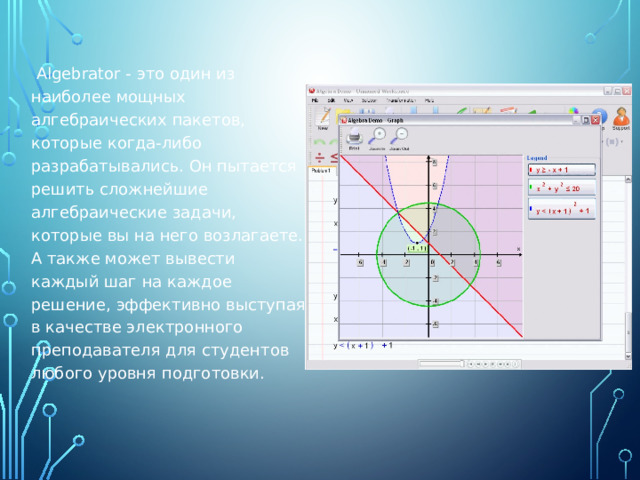Viewport: 640px width, 480px height.
Task: Click the worksheet scrollbar down arrow
Action: [628, 356]
